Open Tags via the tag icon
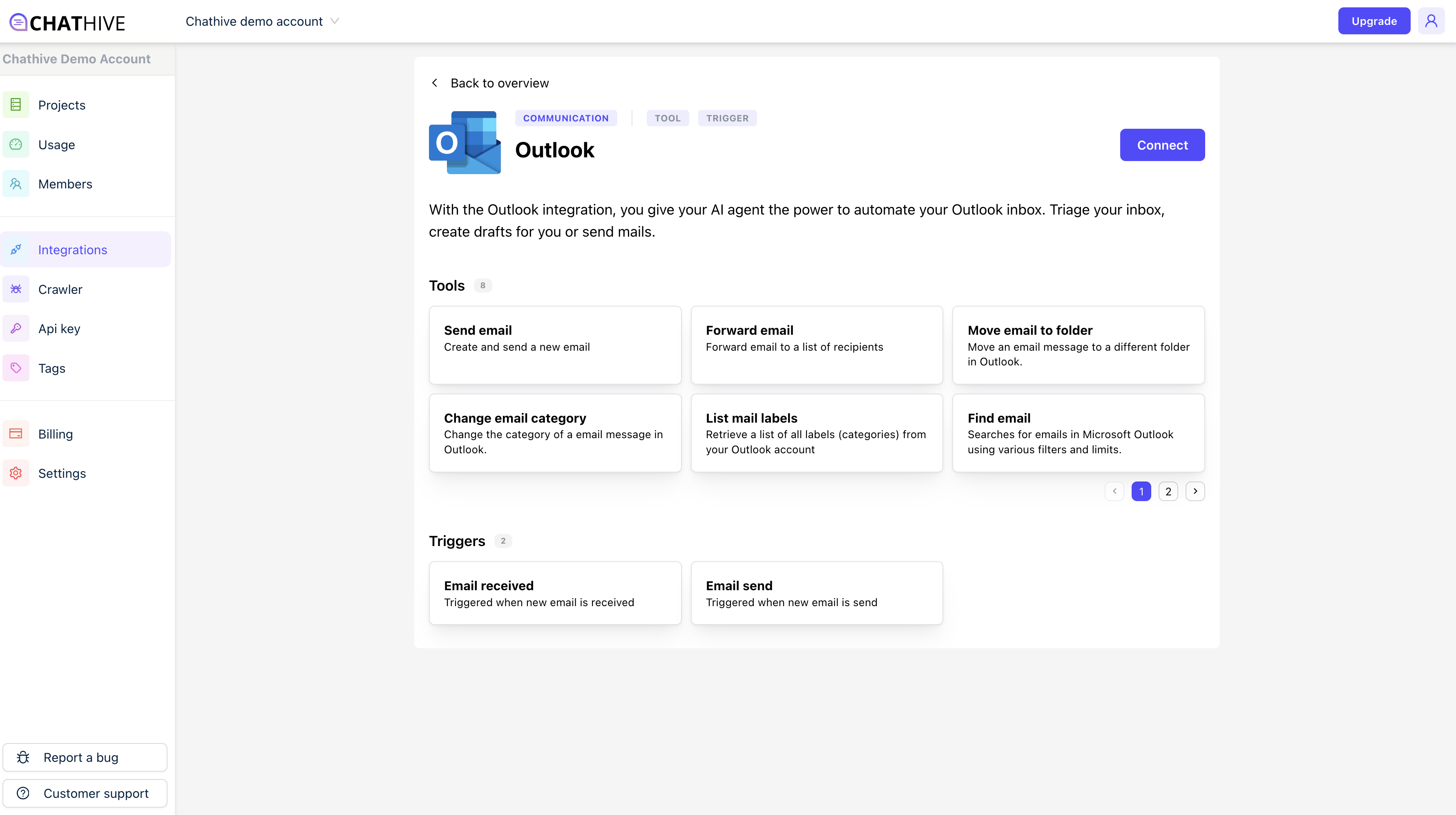 [16, 368]
